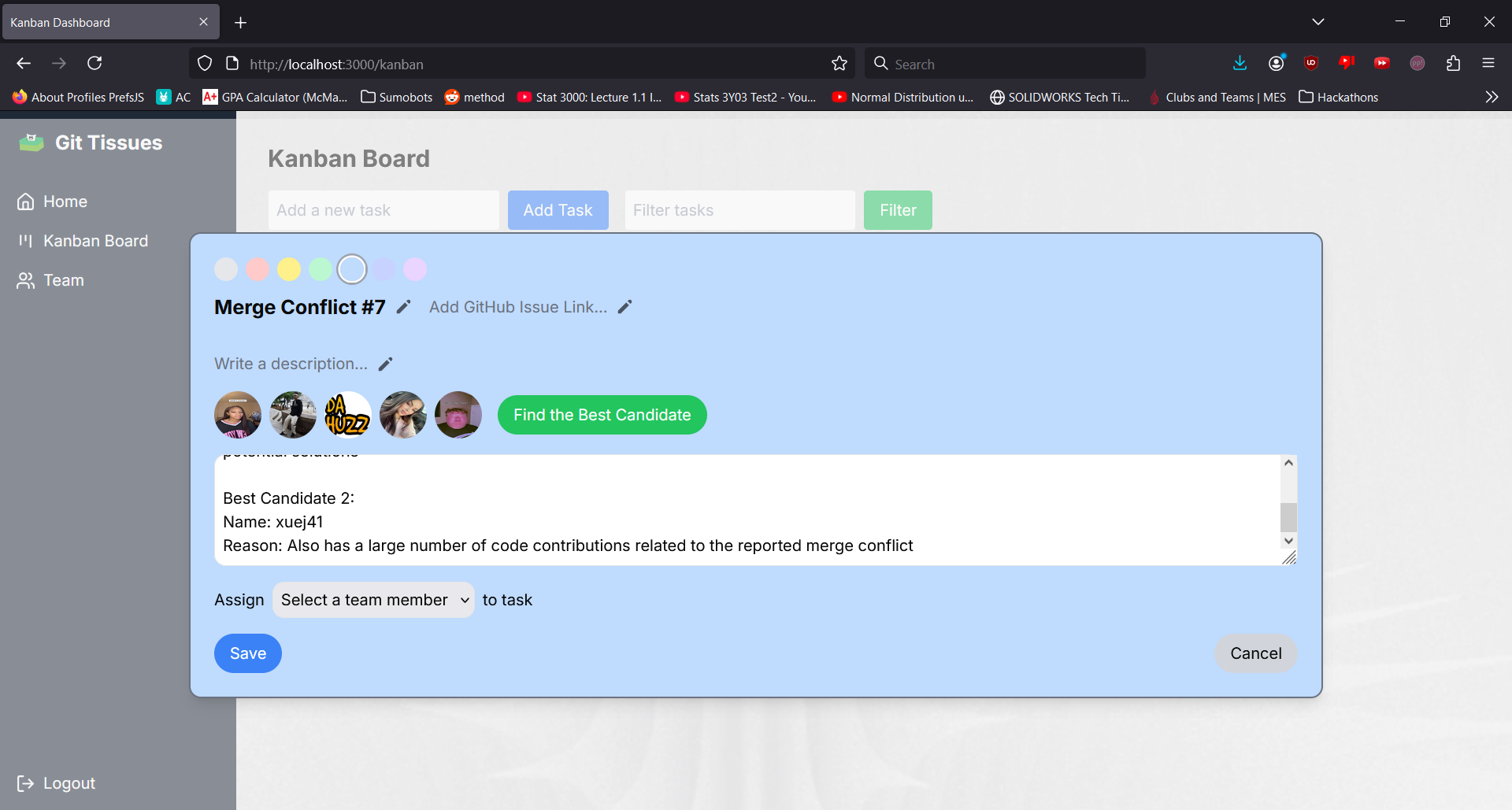The image size is (1512, 810).
Task: Click the Logout arrow icon
Action: (x=26, y=783)
